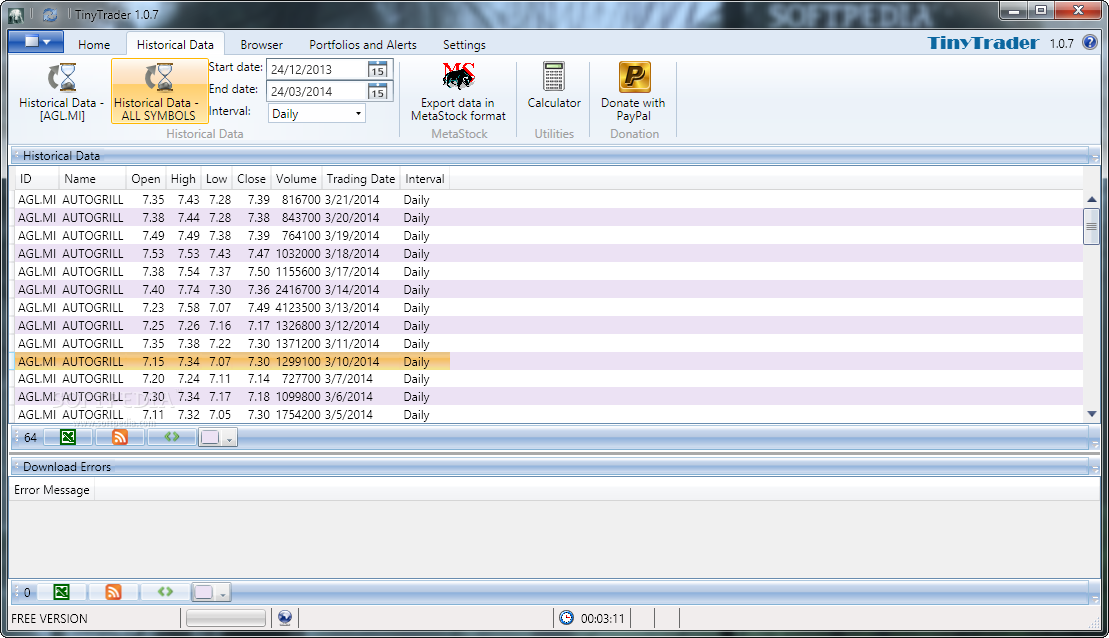This screenshot has height=638, width=1109.
Task: Click Historical Data AGL.MI hourglass icon
Action: click(62, 77)
